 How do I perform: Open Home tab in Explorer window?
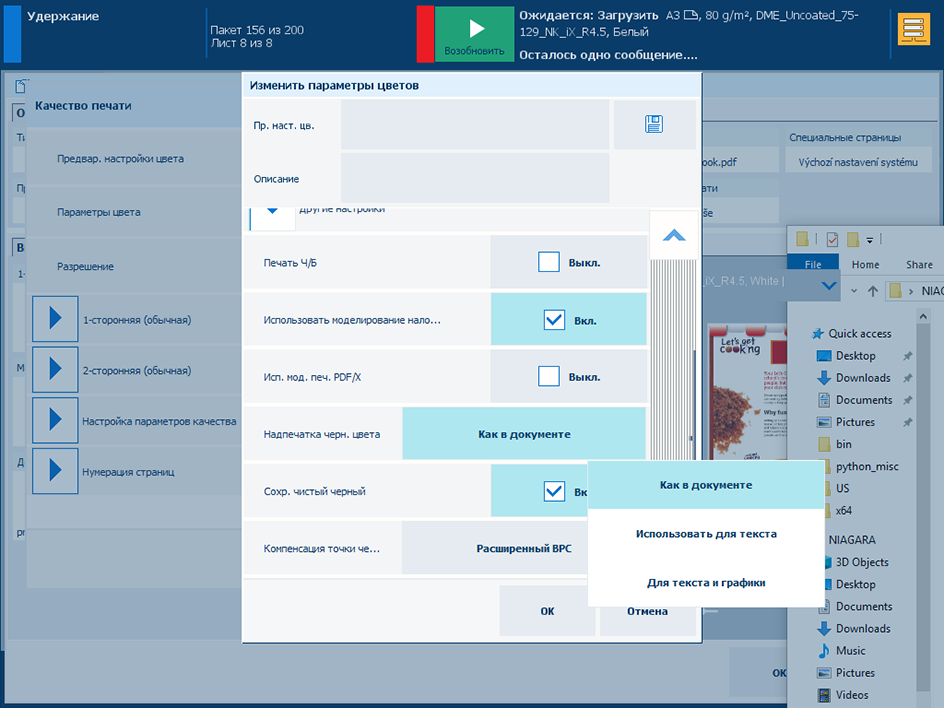tap(865, 264)
